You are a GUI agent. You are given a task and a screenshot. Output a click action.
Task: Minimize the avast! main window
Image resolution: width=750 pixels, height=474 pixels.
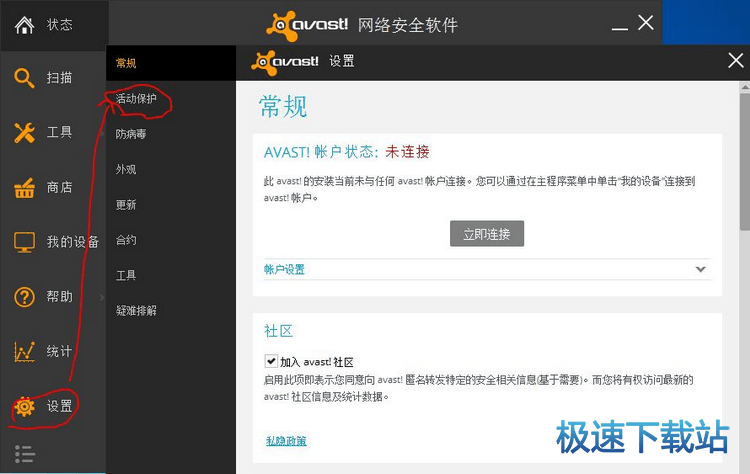[619, 29]
